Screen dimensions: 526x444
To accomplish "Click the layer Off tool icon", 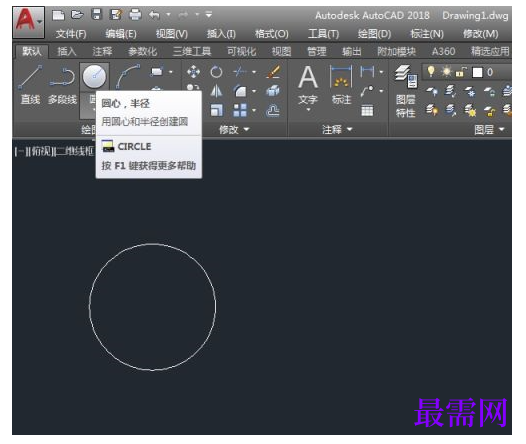I will point(431,91).
